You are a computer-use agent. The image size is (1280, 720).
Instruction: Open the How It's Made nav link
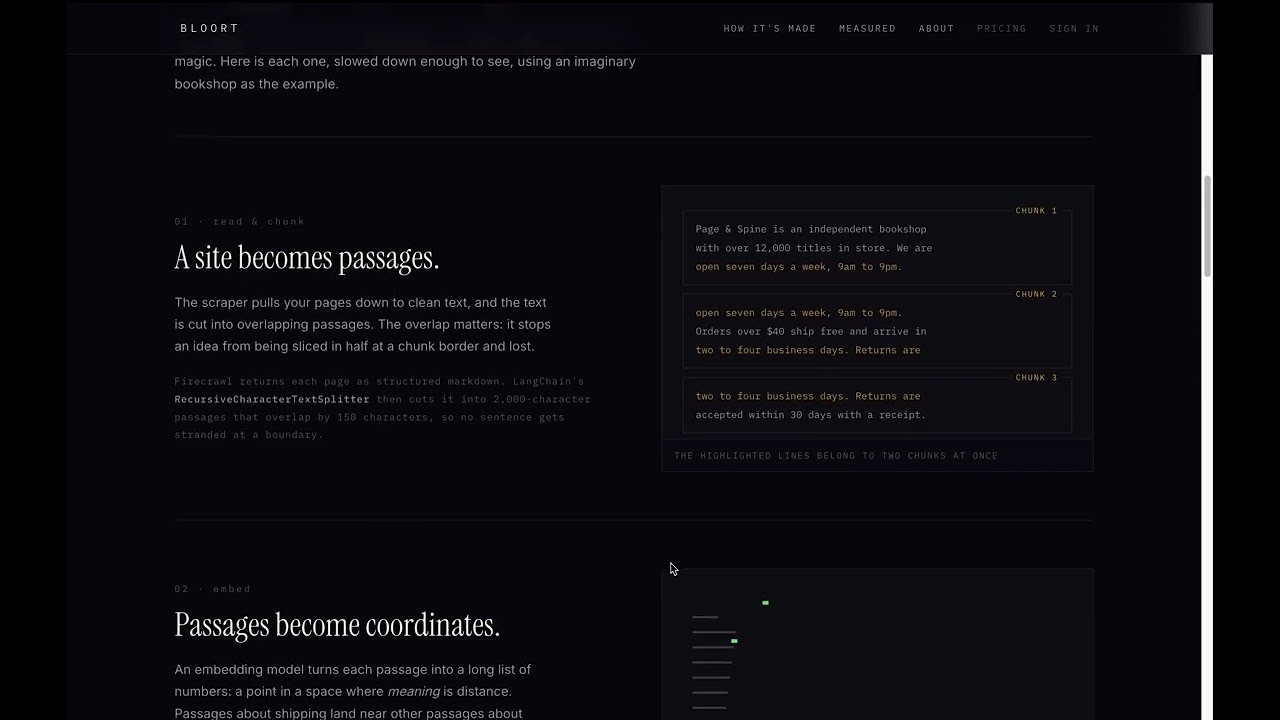pos(770,28)
